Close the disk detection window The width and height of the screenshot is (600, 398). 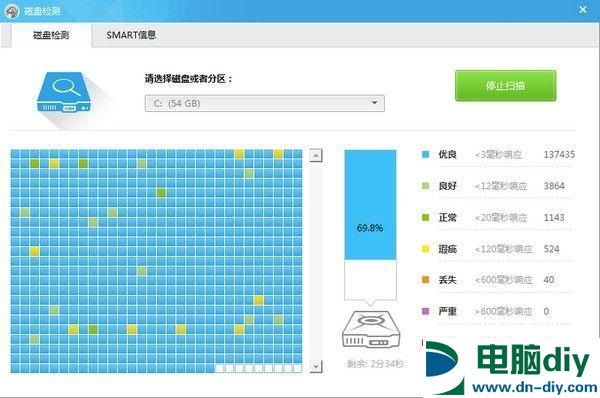[x=583, y=10]
